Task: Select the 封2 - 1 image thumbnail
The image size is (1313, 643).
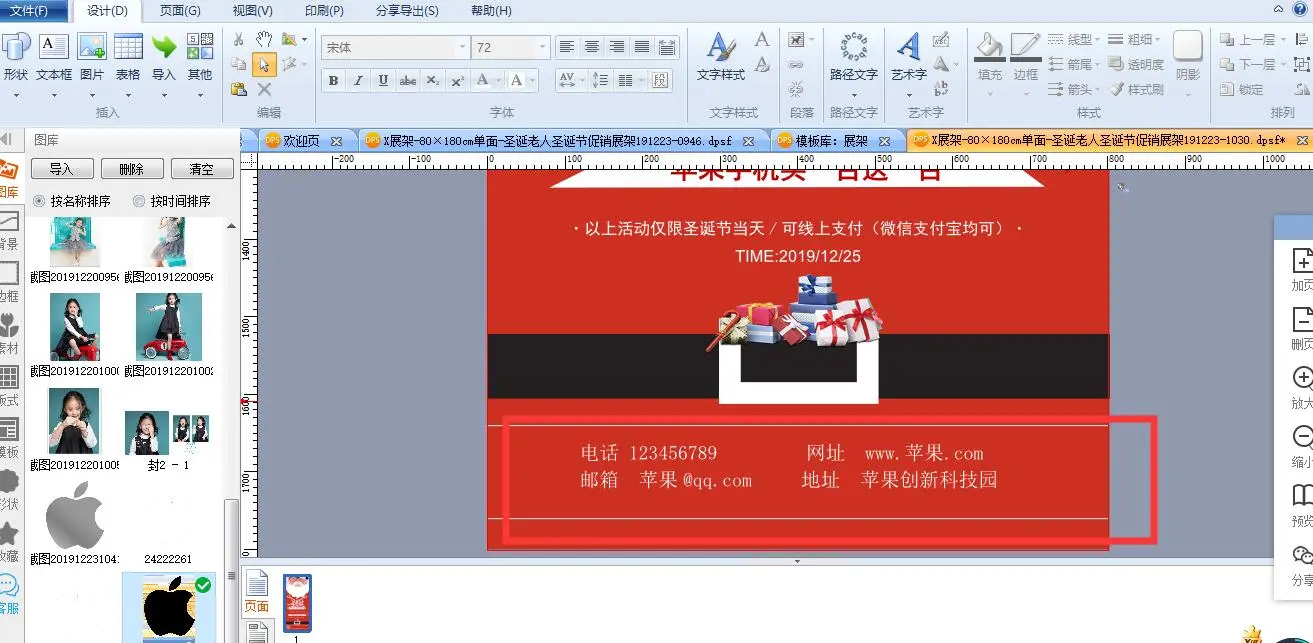Action: pos(167,433)
